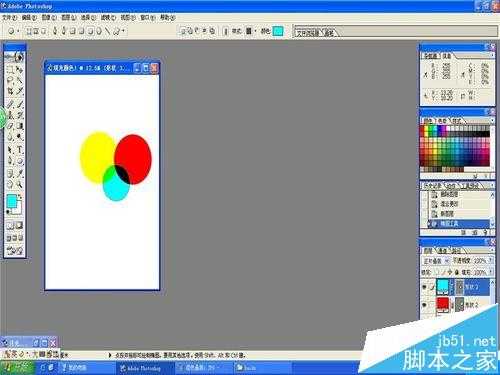Screen dimensions: 500x375
Task: Select the History Brush tool
Action: 19,115
